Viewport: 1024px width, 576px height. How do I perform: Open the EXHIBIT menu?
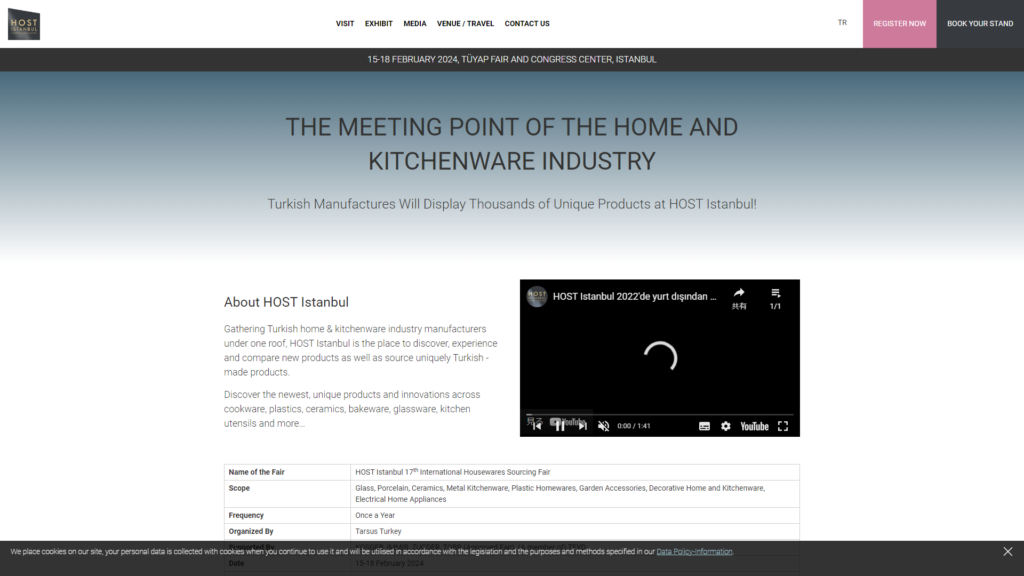(x=379, y=24)
